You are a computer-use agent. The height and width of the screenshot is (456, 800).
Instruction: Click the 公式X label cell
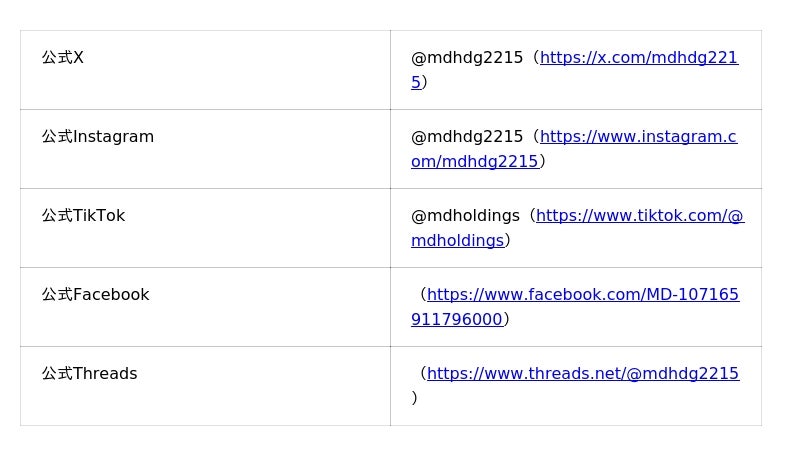(63, 58)
